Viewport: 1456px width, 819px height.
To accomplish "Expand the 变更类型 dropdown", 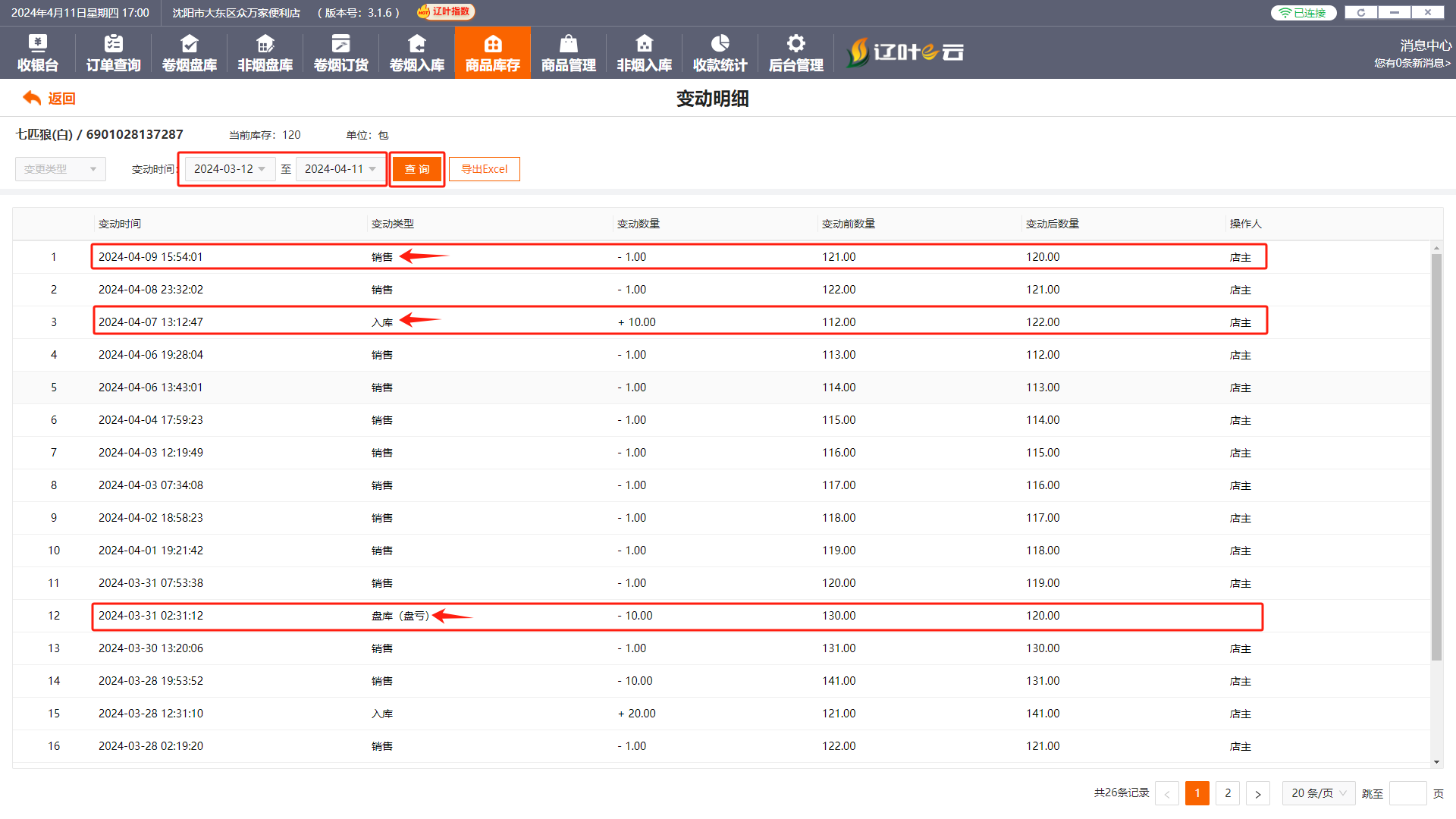I will click(x=61, y=169).
